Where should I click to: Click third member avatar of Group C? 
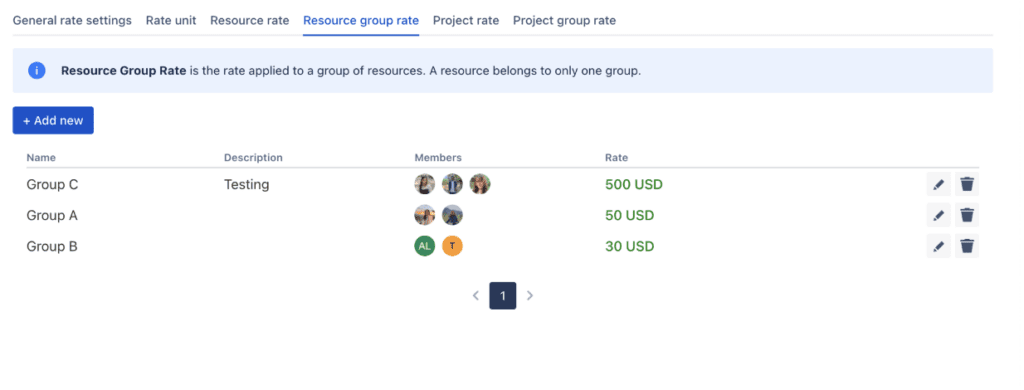[x=480, y=184]
